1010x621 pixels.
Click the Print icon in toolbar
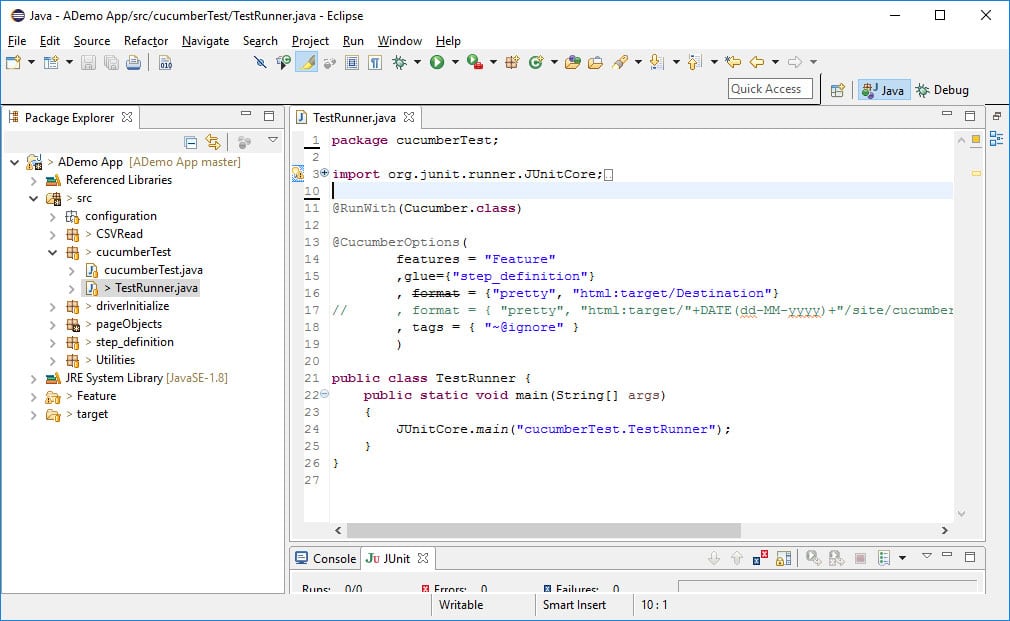point(133,62)
